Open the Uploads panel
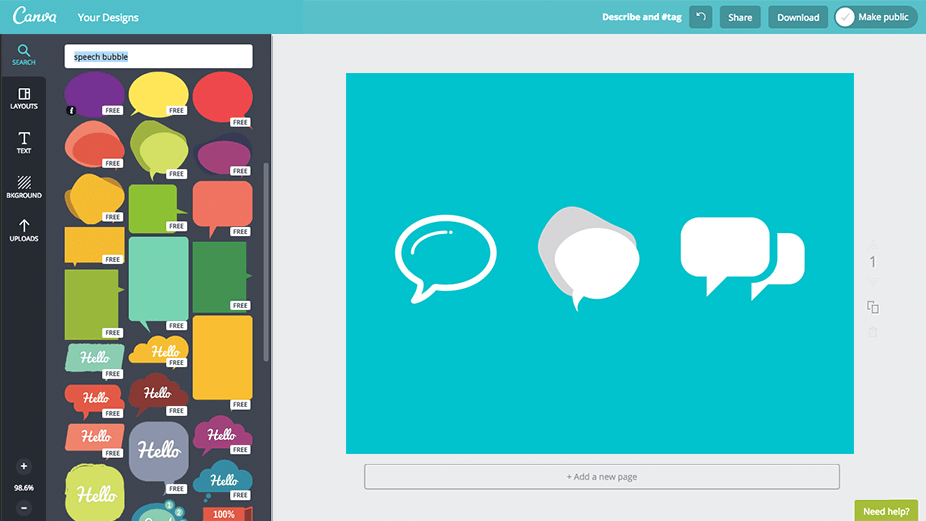This screenshot has height=521, width=926. (24, 230)
